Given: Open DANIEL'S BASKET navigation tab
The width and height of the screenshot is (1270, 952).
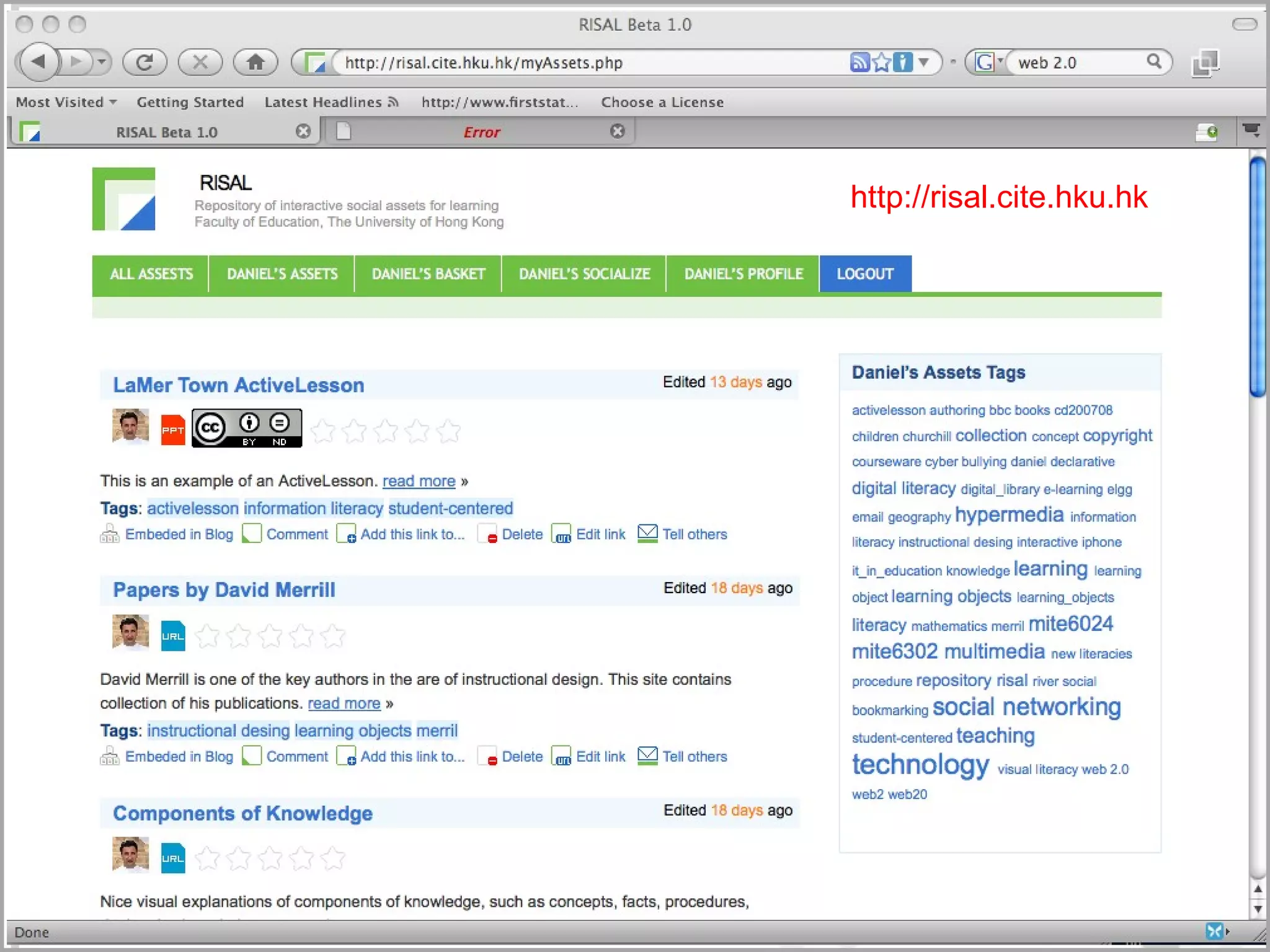Looking at the screenshot, I should point(429,274).
